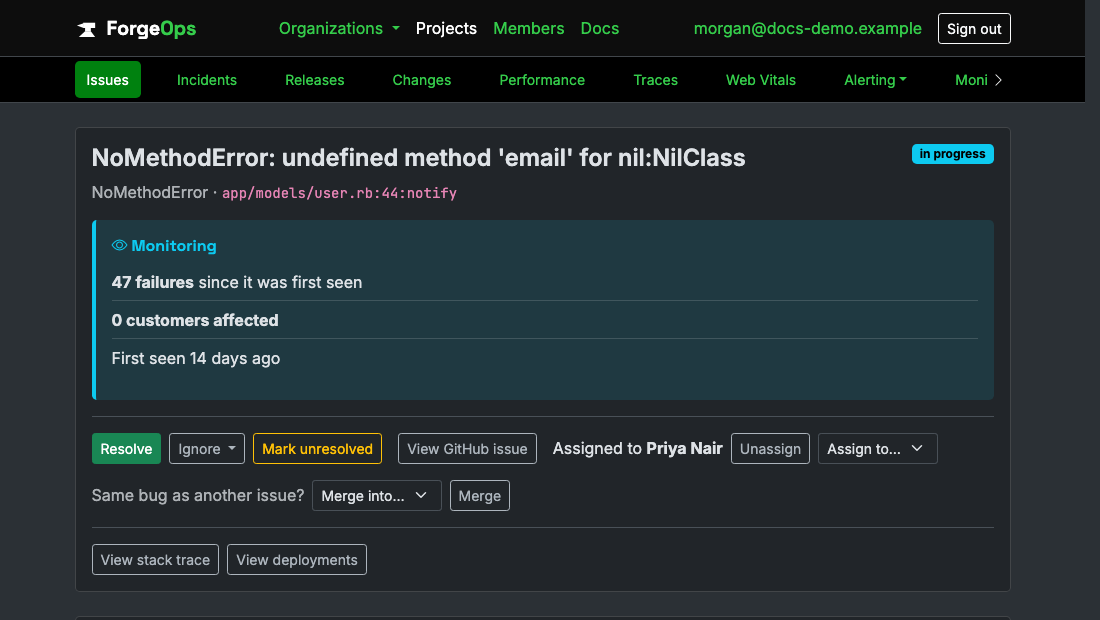Open the Assign to... dropdown
Image resolution: width=1100 pixels, height=620 pixels.
pos(878,449)
